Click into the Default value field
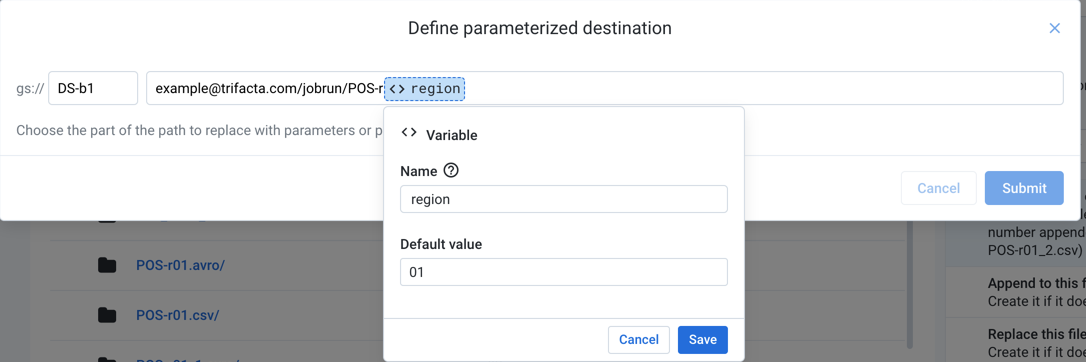The height and width of the screenshot is (362, 1086). pos(564,272)
